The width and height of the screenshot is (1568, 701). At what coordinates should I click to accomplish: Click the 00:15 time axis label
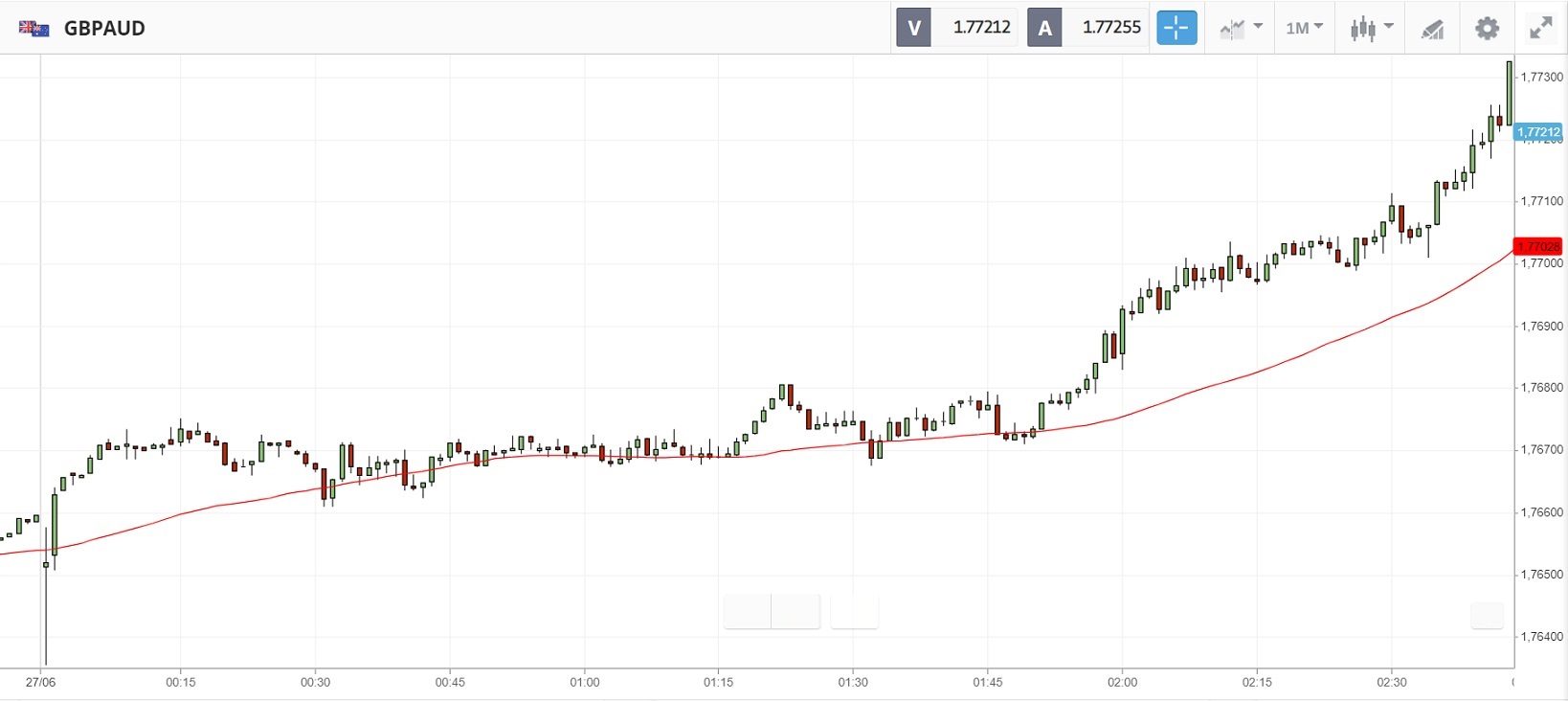point(181,683)
